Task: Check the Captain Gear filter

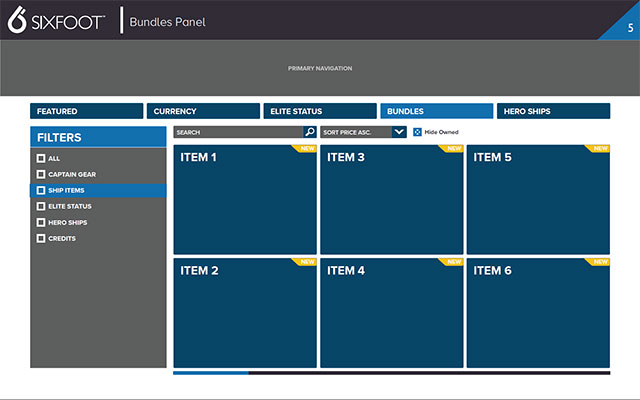Action: pyautogui.click(x=40, y=174)
